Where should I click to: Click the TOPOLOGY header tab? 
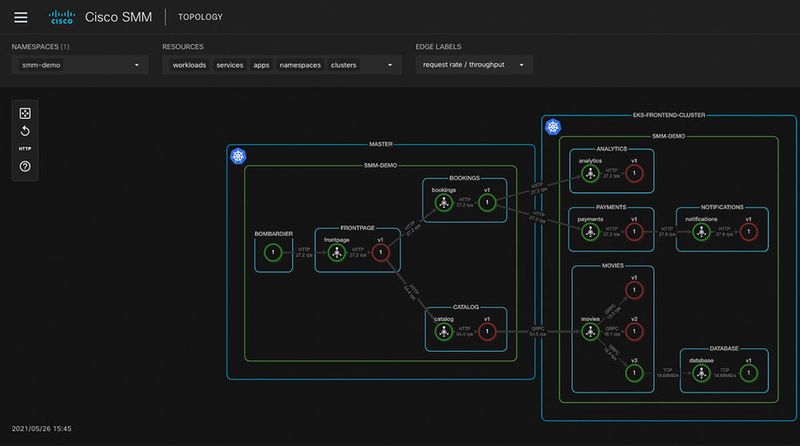click(x=200, y=17)
